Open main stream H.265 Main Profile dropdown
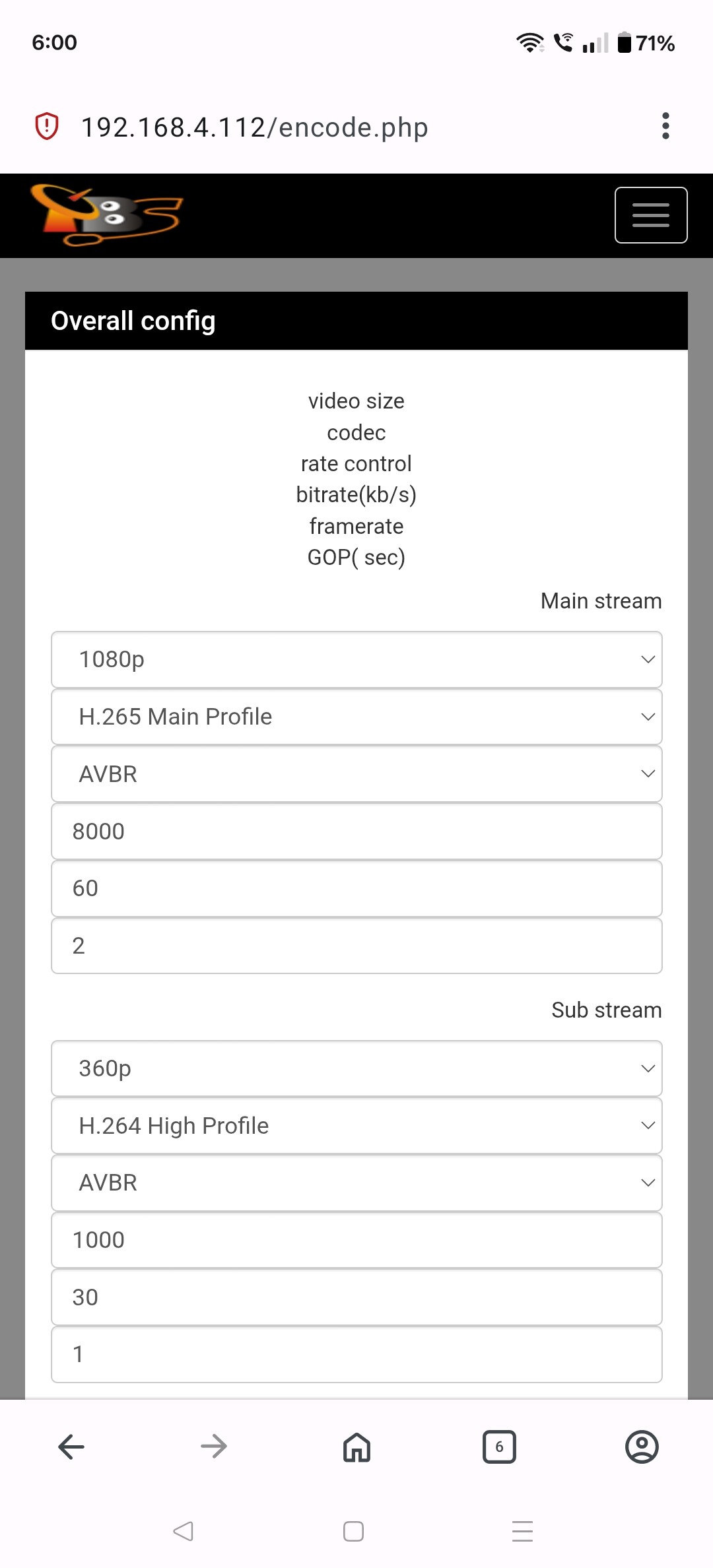This screenshot has width=713, height=1568. 356,717
